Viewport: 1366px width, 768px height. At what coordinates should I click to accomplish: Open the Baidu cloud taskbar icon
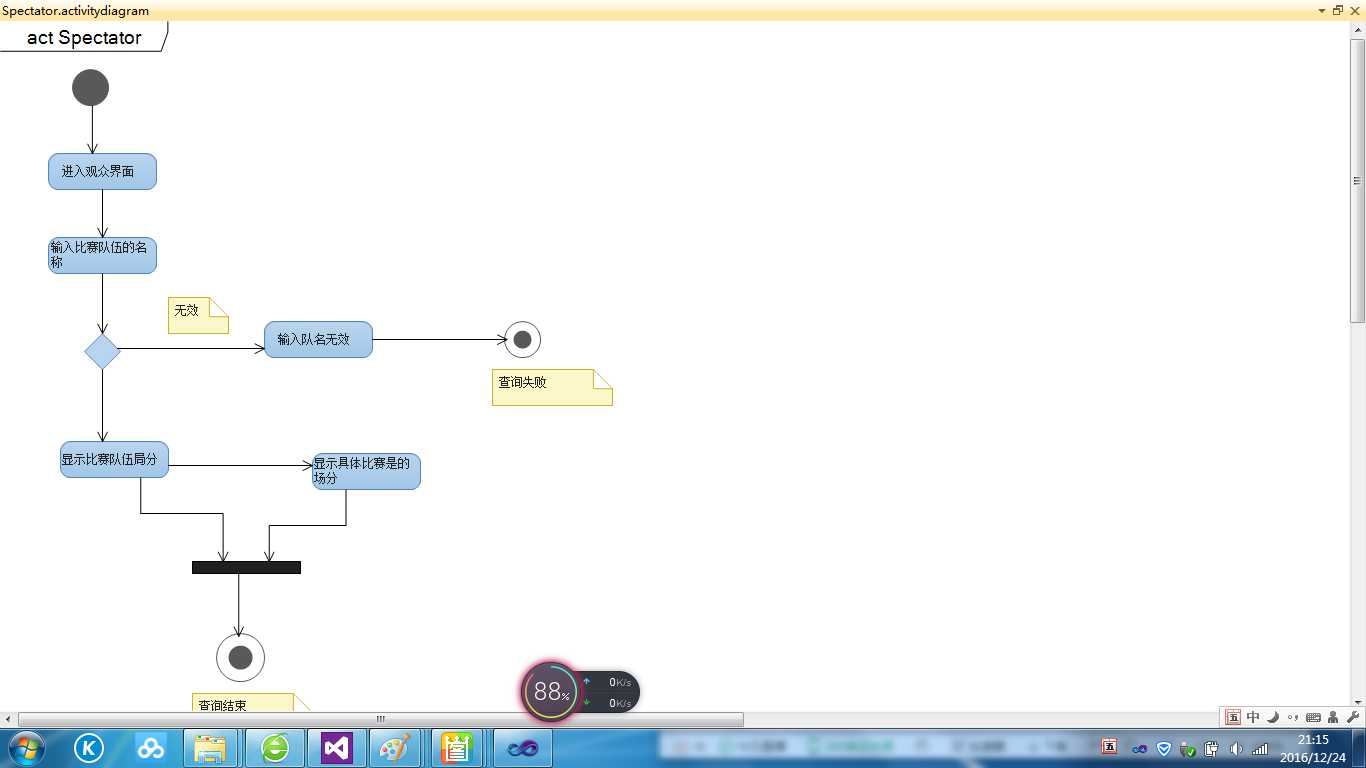pyautogui.click(x=151, y=747)
